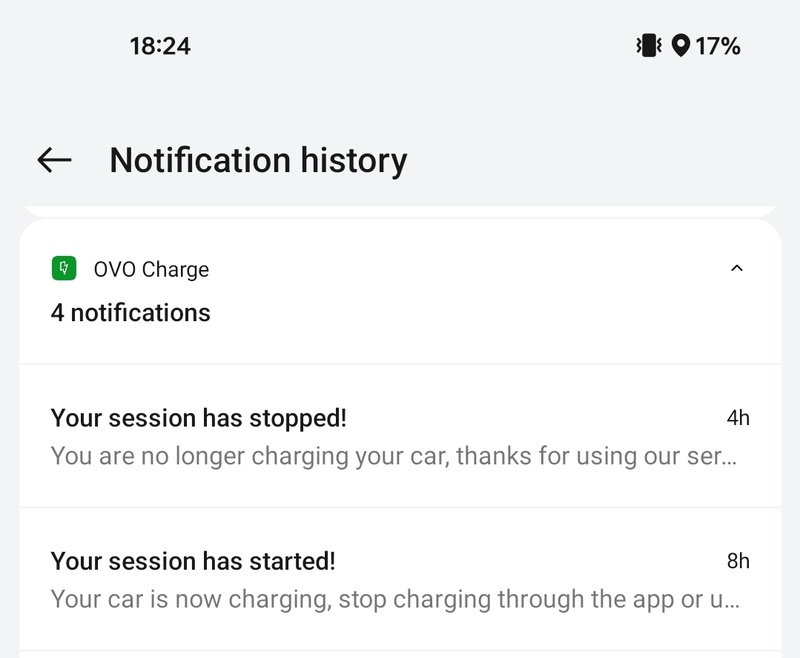The width and height of the screenshot is (800, 658).
Task: Tap the 18:24 clock in status bar
Action: [160, 45]
